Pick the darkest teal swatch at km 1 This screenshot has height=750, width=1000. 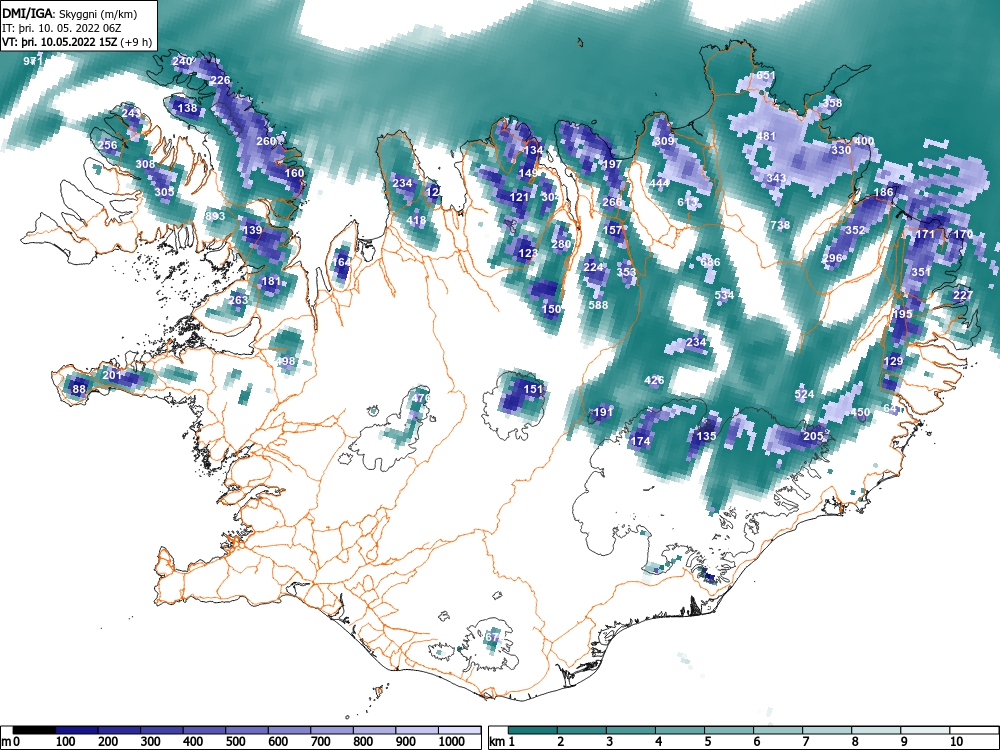pos(533,730)
